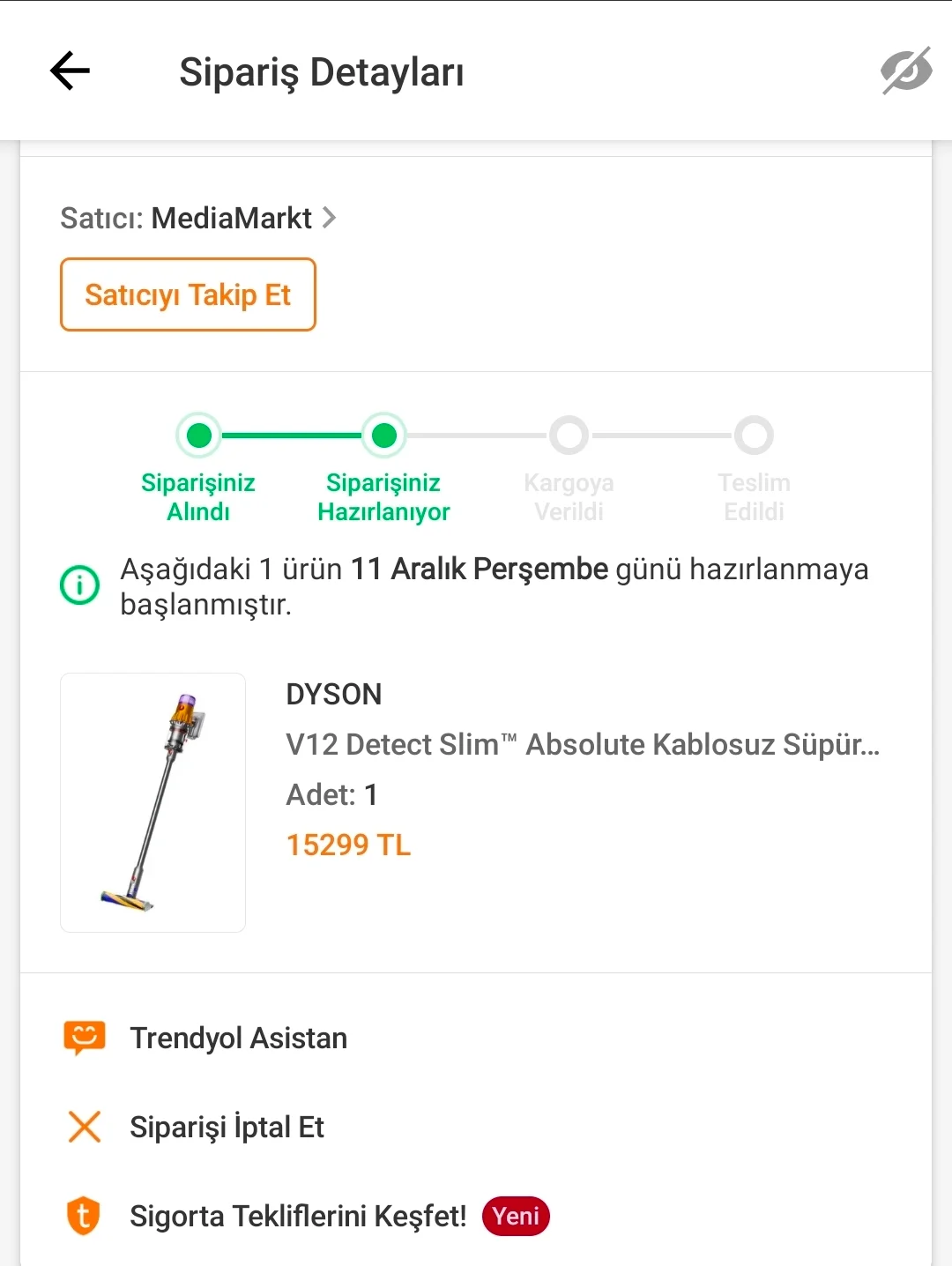Tap the Trendyol Asistan chat icon
This screenshot has height=1266, width=952.
pyautogui.click(x=85, y=1038)
